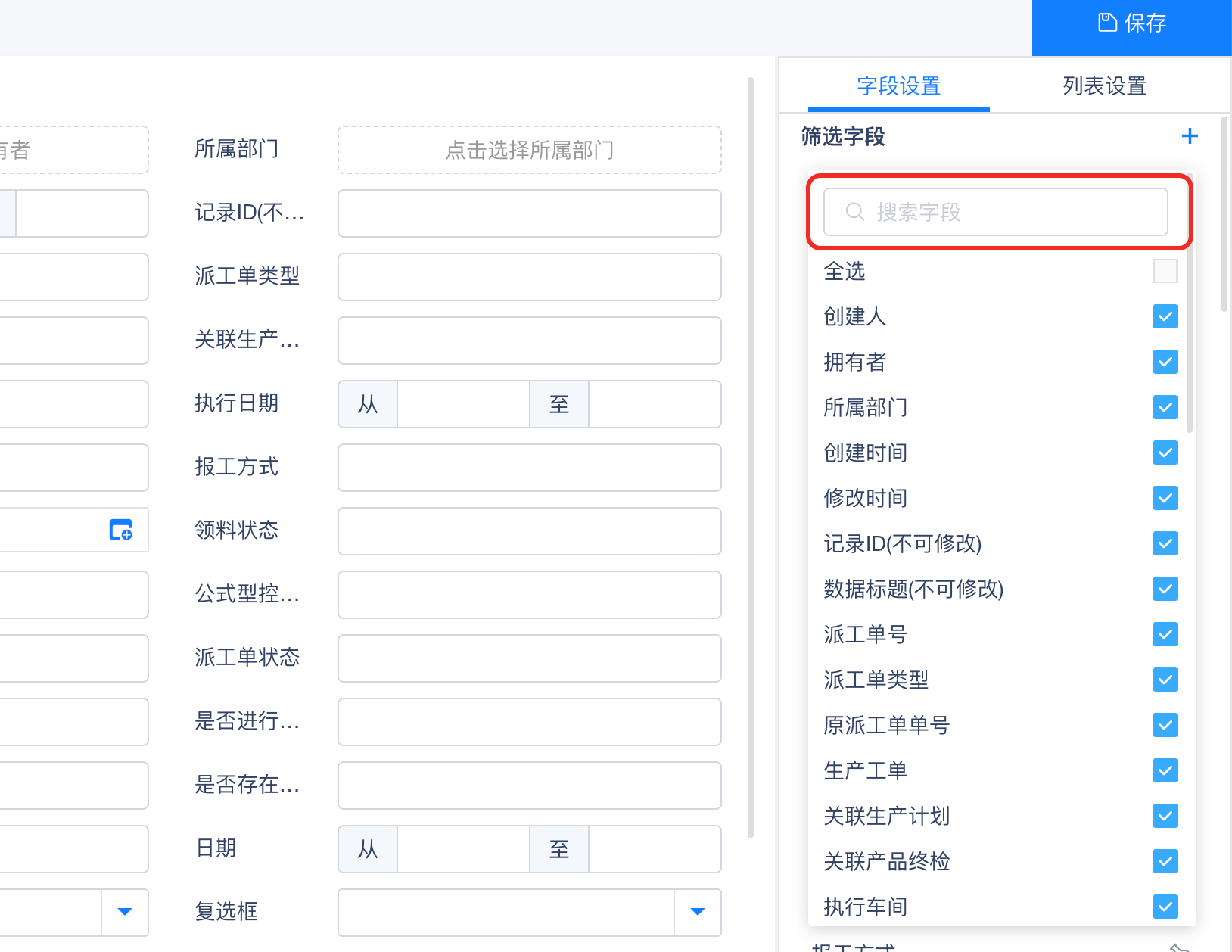Toggle the 关联生产计划 checkbox
1232x952 pixels.
pyautogui.click(x=1165, y=816)
